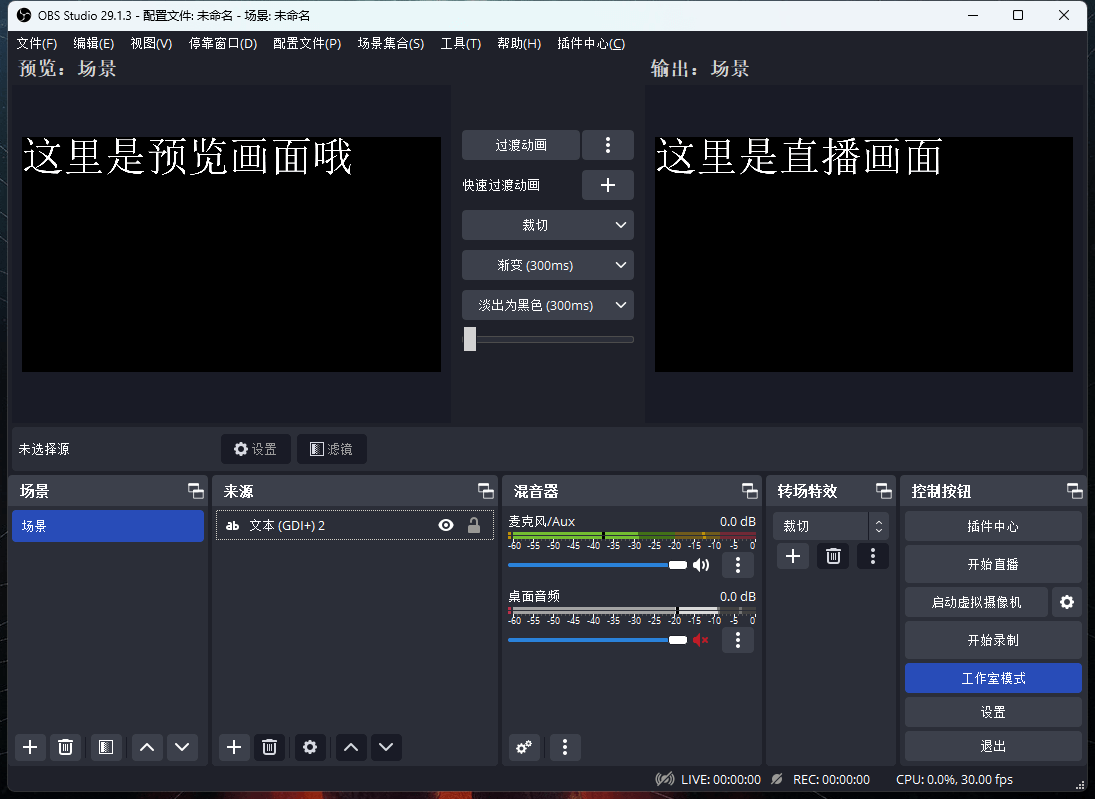This screenshot has width=1095, height=799.
Task: Click the preview canvas 这里是预览画面哦
Action: coord(231,254)
